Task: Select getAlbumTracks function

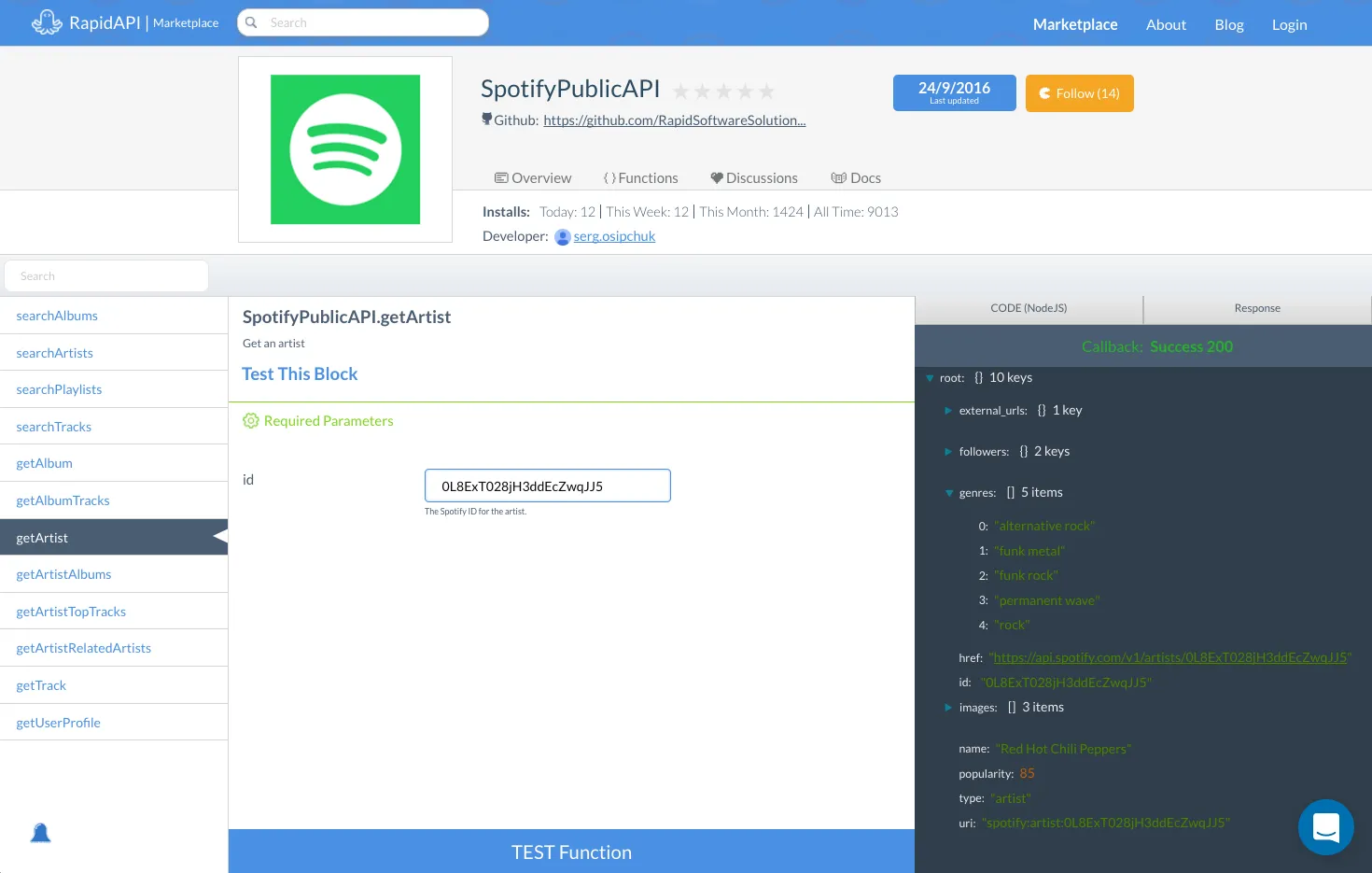Action: (x=114, y=500)
